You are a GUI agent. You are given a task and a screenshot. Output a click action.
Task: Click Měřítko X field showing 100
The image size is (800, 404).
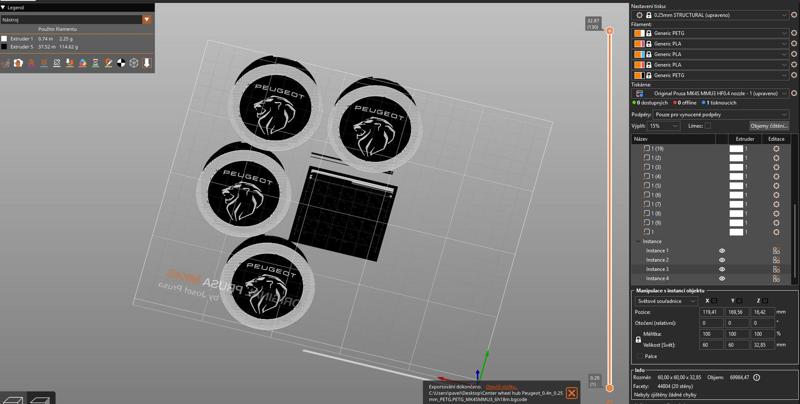click(711, 334)
